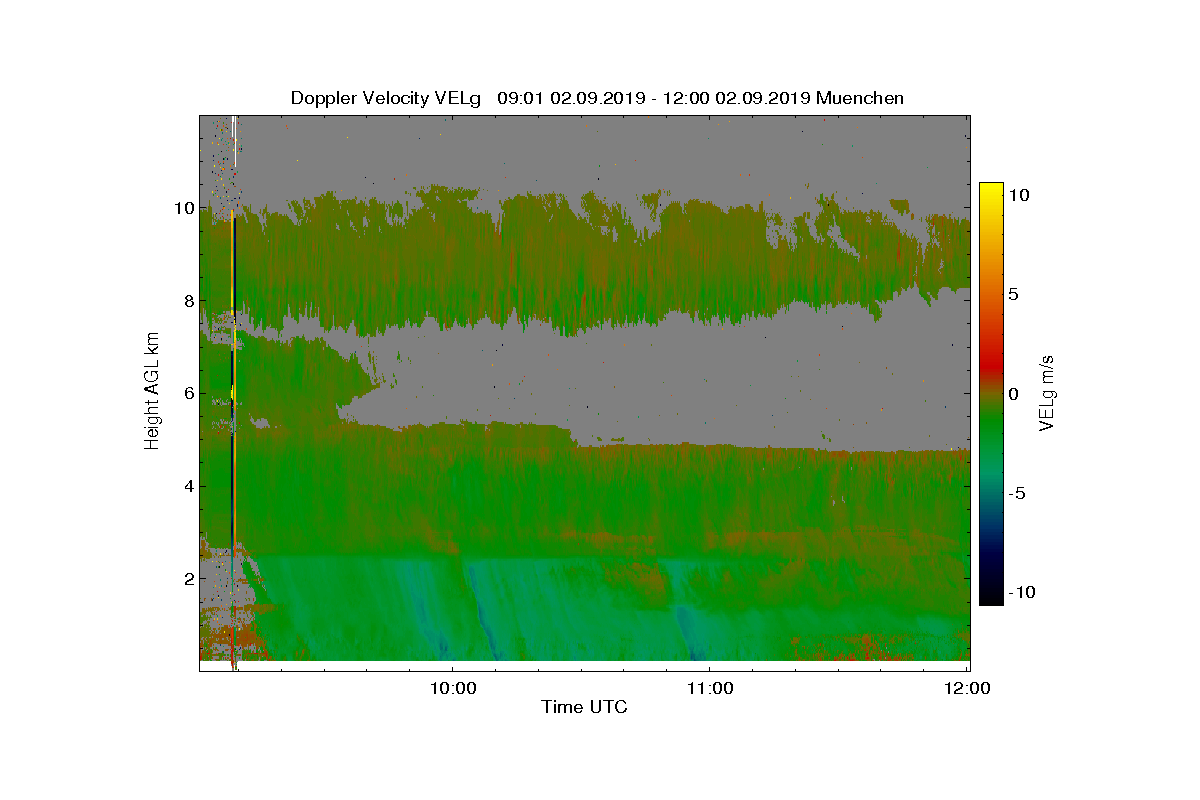Click the yellow top of the colorbar

(x=991, y=192)
